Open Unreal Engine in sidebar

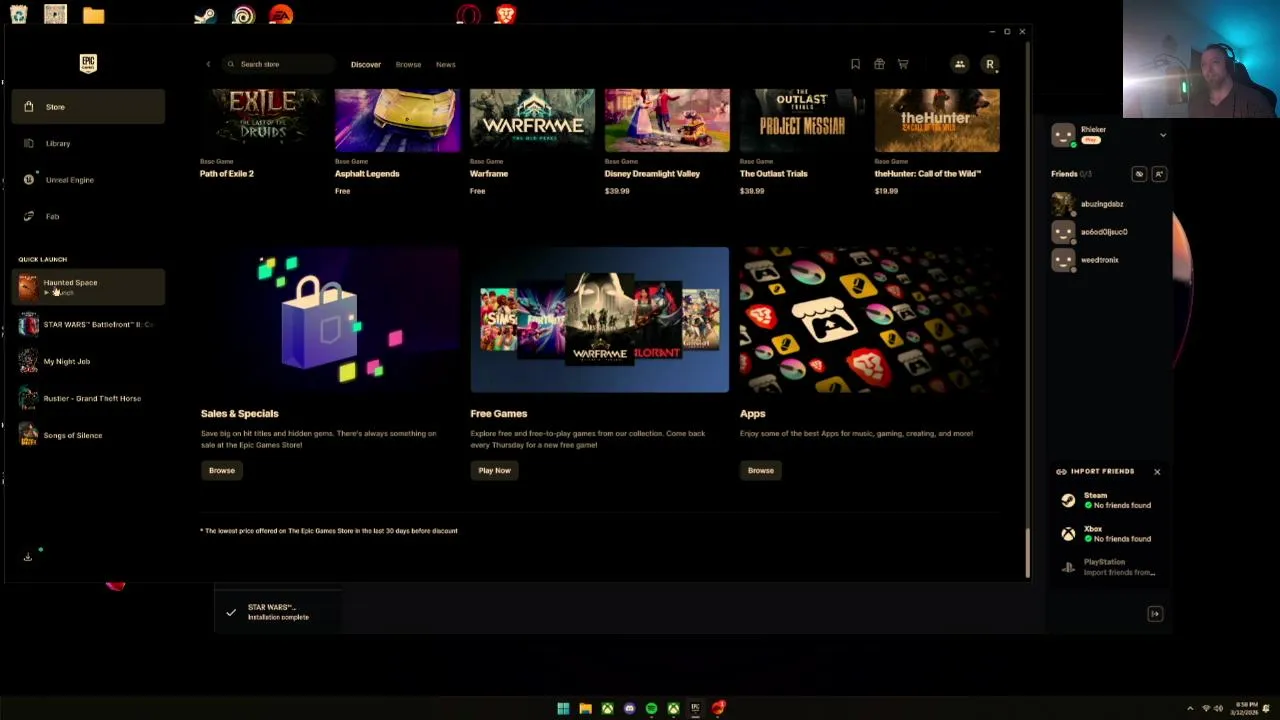pos(88,180)
